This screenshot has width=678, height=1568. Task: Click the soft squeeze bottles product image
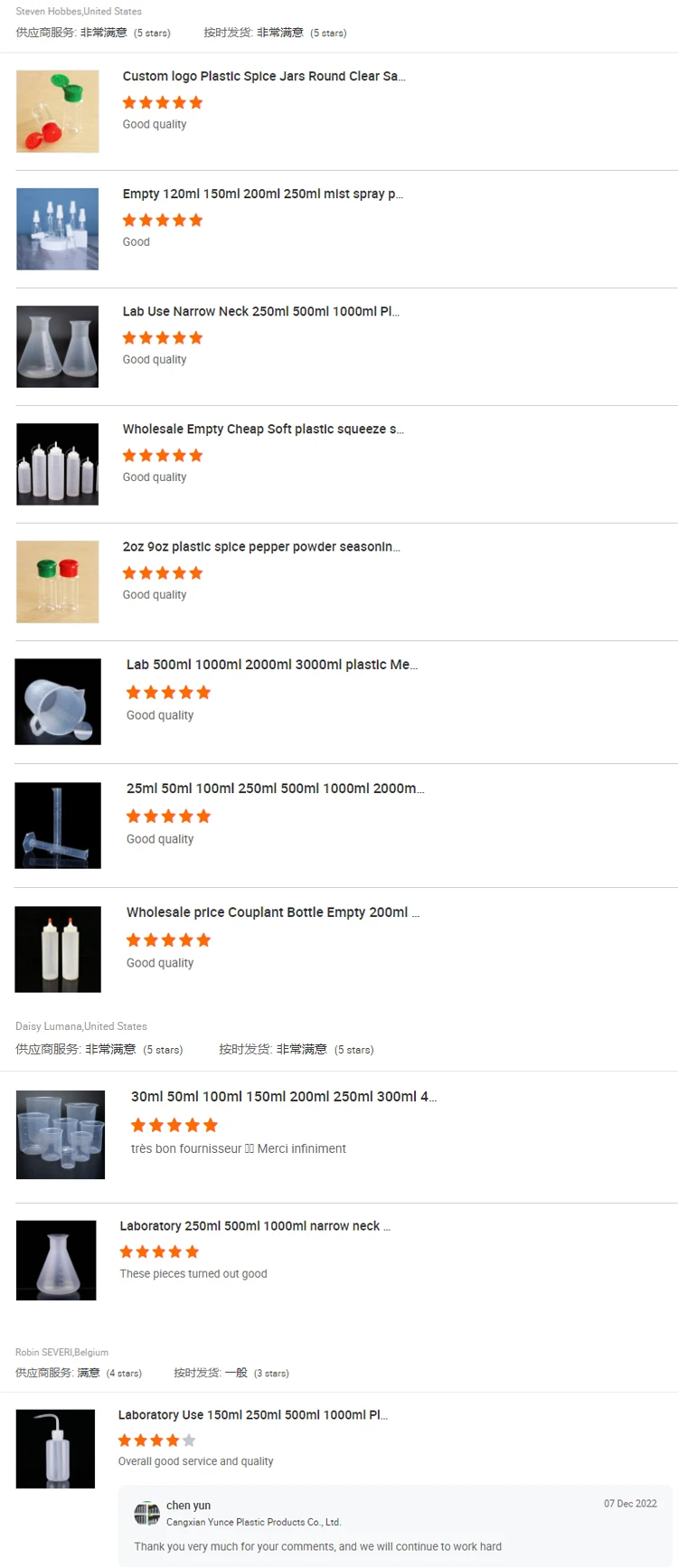click(x=57, y=464)
